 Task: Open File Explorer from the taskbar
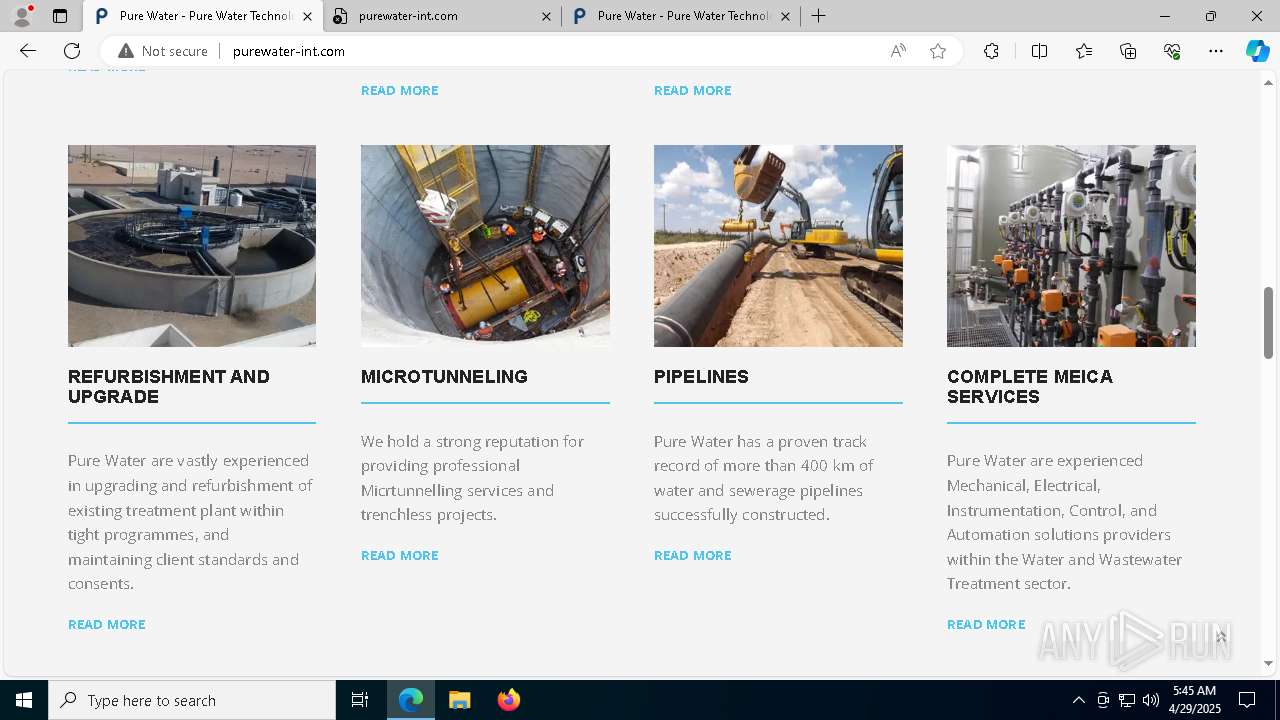pos(460,700)
